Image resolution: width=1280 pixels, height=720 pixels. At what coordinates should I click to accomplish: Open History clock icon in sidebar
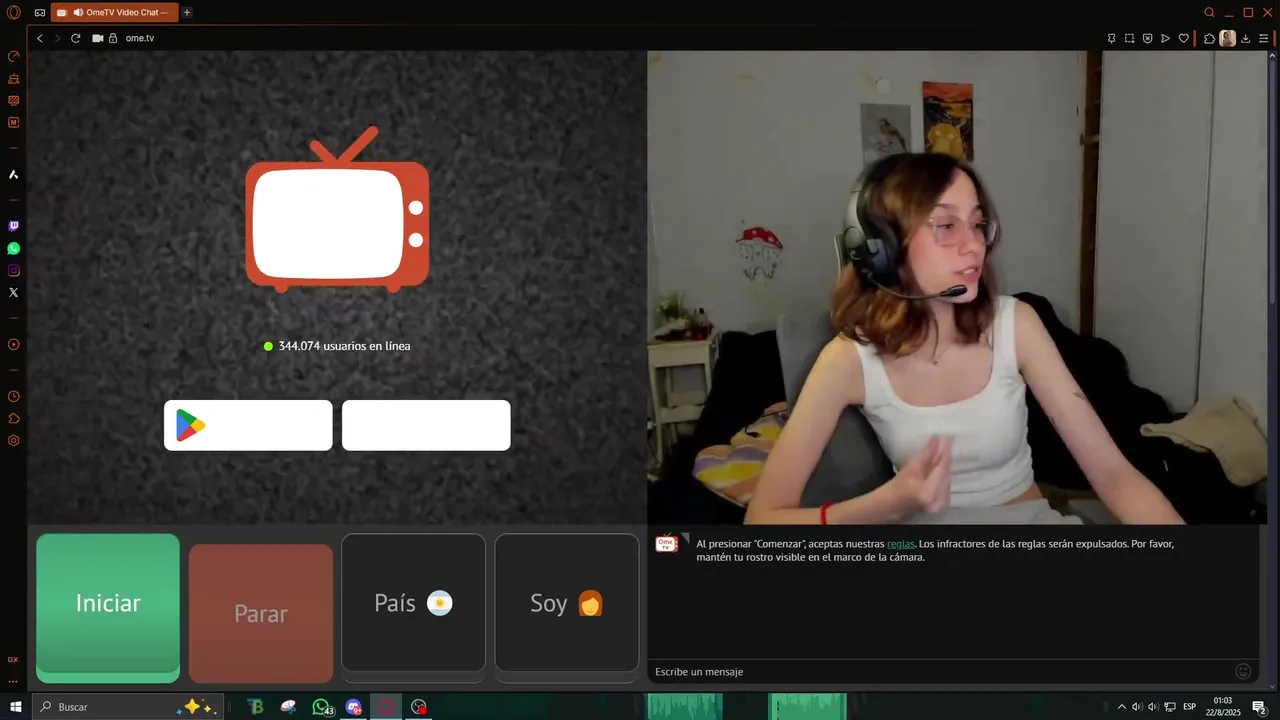click(x=14, y=396)
